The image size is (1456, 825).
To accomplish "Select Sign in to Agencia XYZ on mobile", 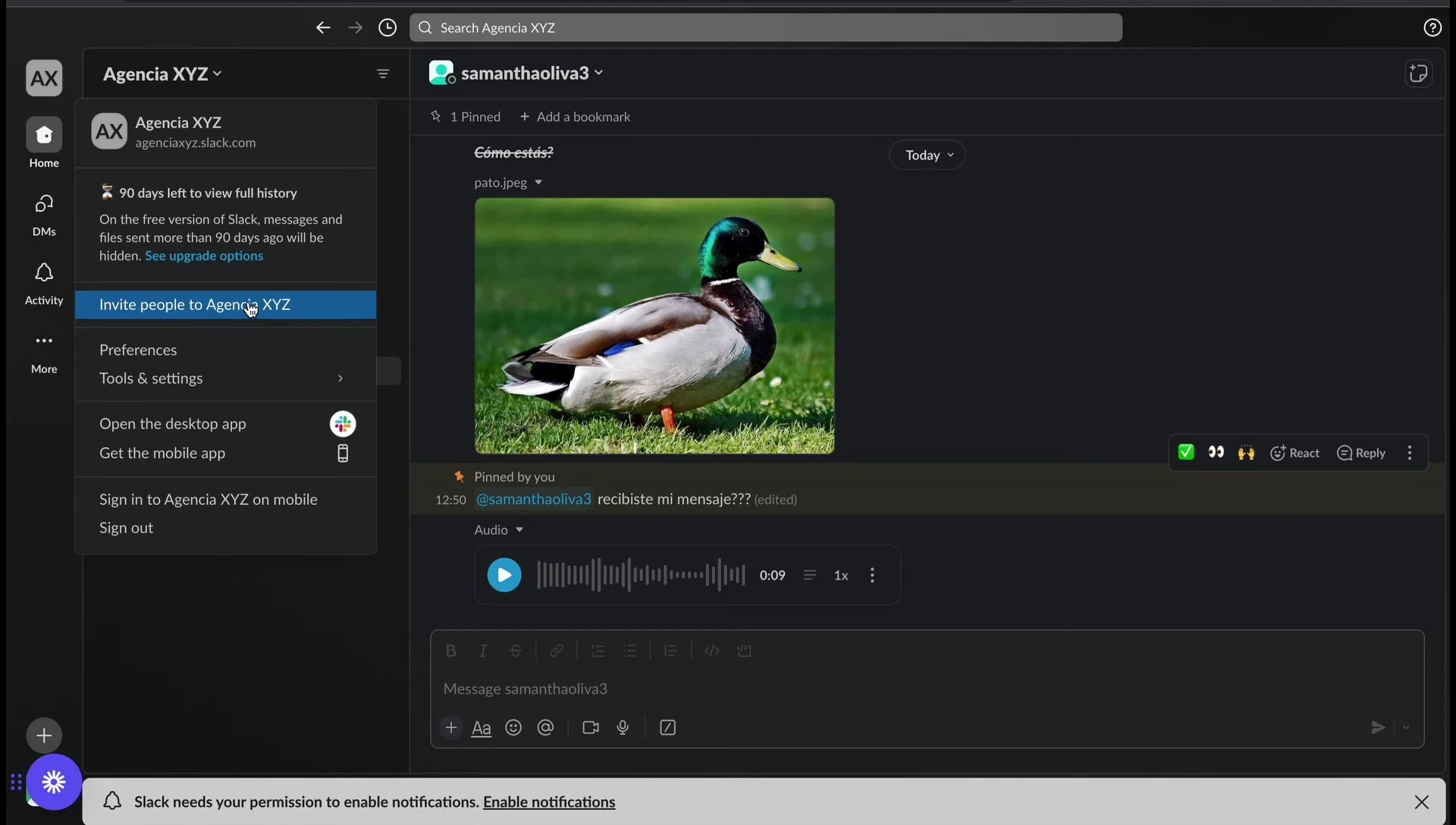I will pos(226,499).
